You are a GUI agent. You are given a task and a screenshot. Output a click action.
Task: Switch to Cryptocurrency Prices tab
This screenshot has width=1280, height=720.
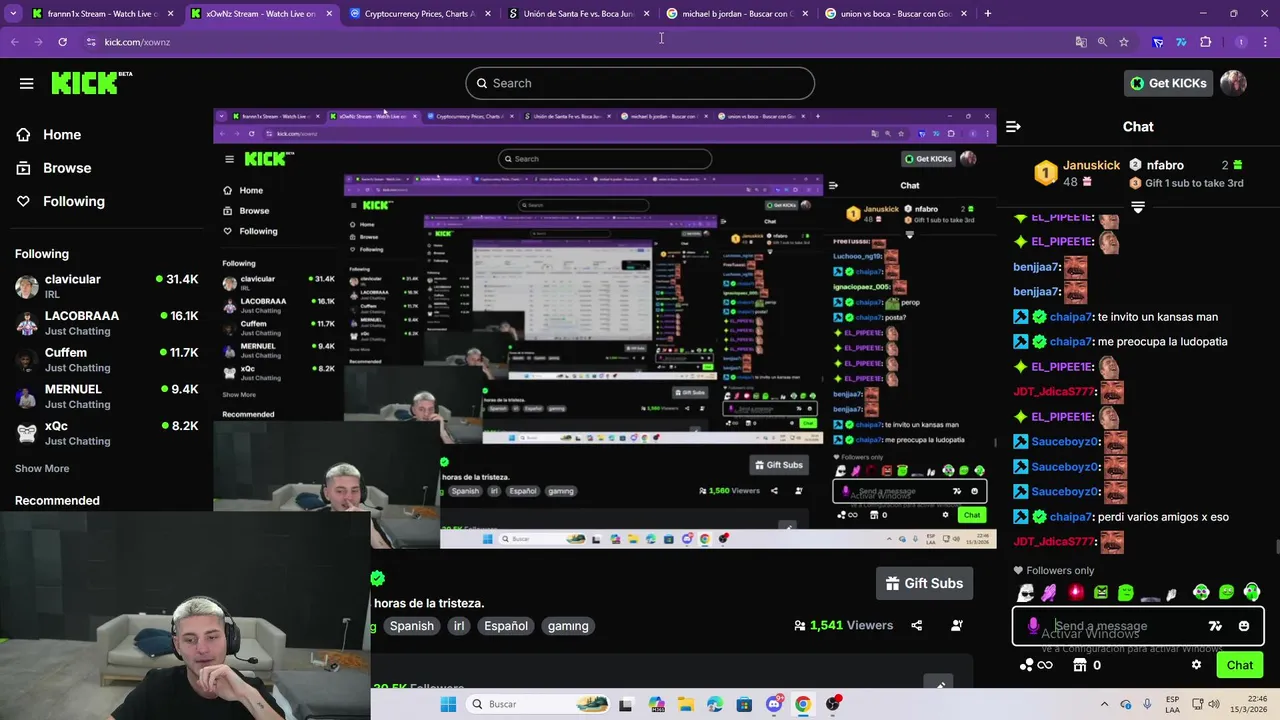tap(419, 14)
